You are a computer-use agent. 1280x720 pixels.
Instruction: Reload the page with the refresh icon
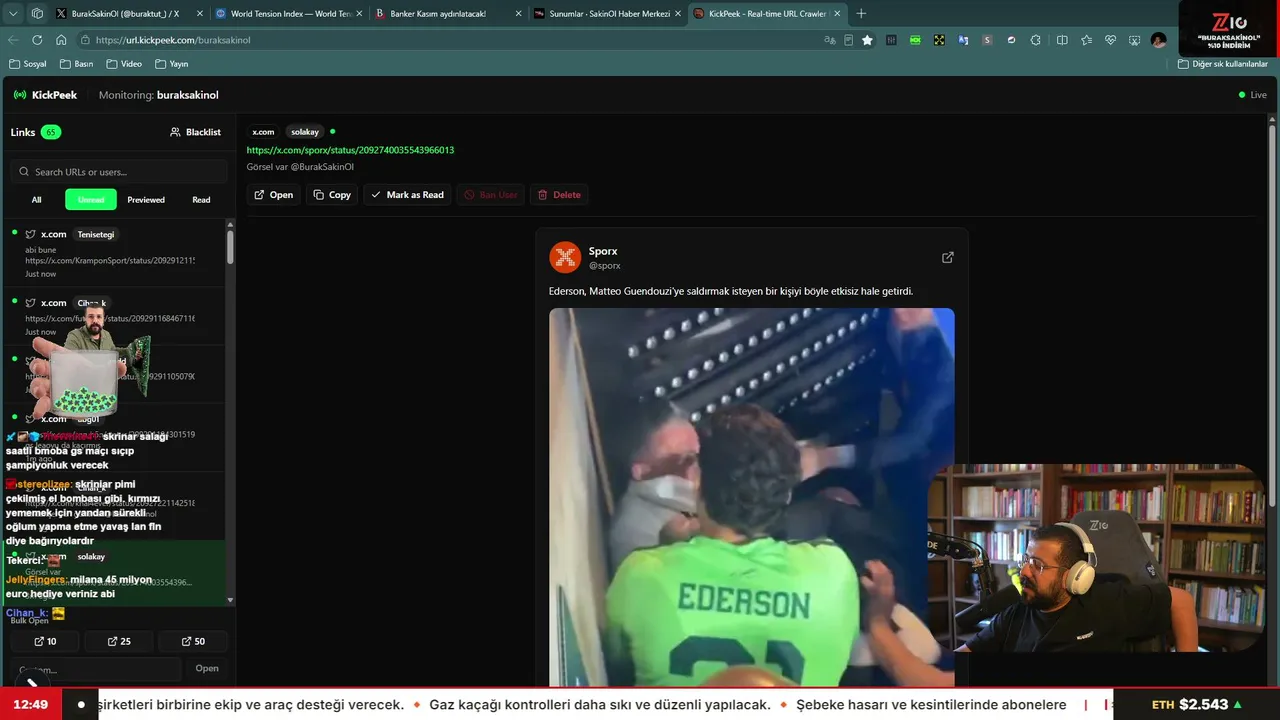pyautogui.click(x=37, y=40)
